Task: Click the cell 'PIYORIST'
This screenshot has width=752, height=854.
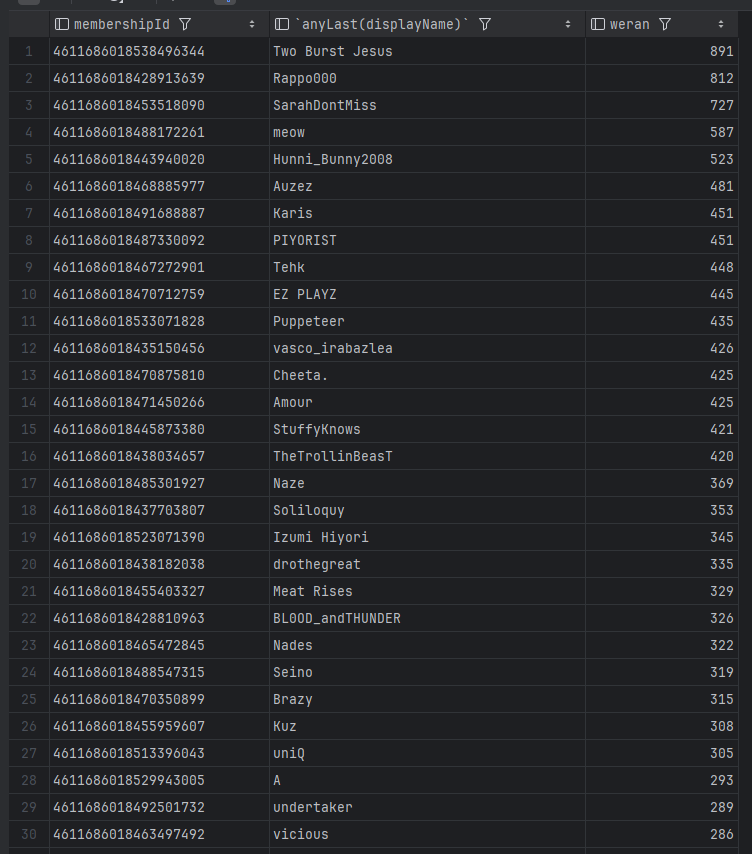Action: 427,240
